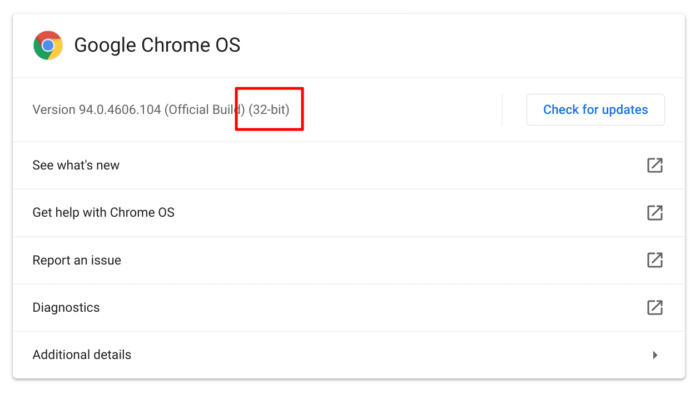Open the See what's new row

pos(349,165)
